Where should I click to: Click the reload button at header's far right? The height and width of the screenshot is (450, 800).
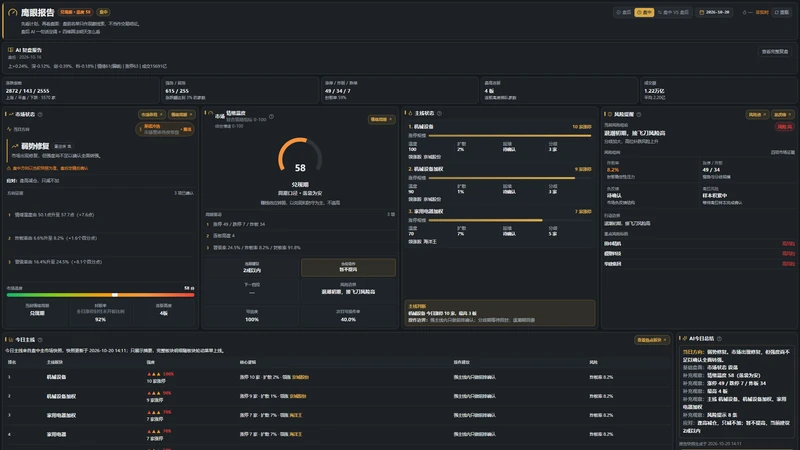pos(782,12)
